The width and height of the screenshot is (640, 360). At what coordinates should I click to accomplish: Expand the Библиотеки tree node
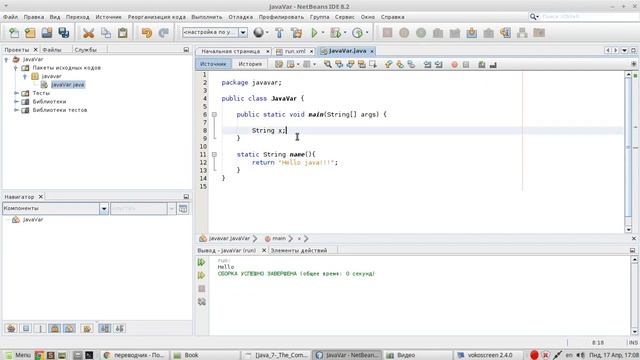point(16,102)
